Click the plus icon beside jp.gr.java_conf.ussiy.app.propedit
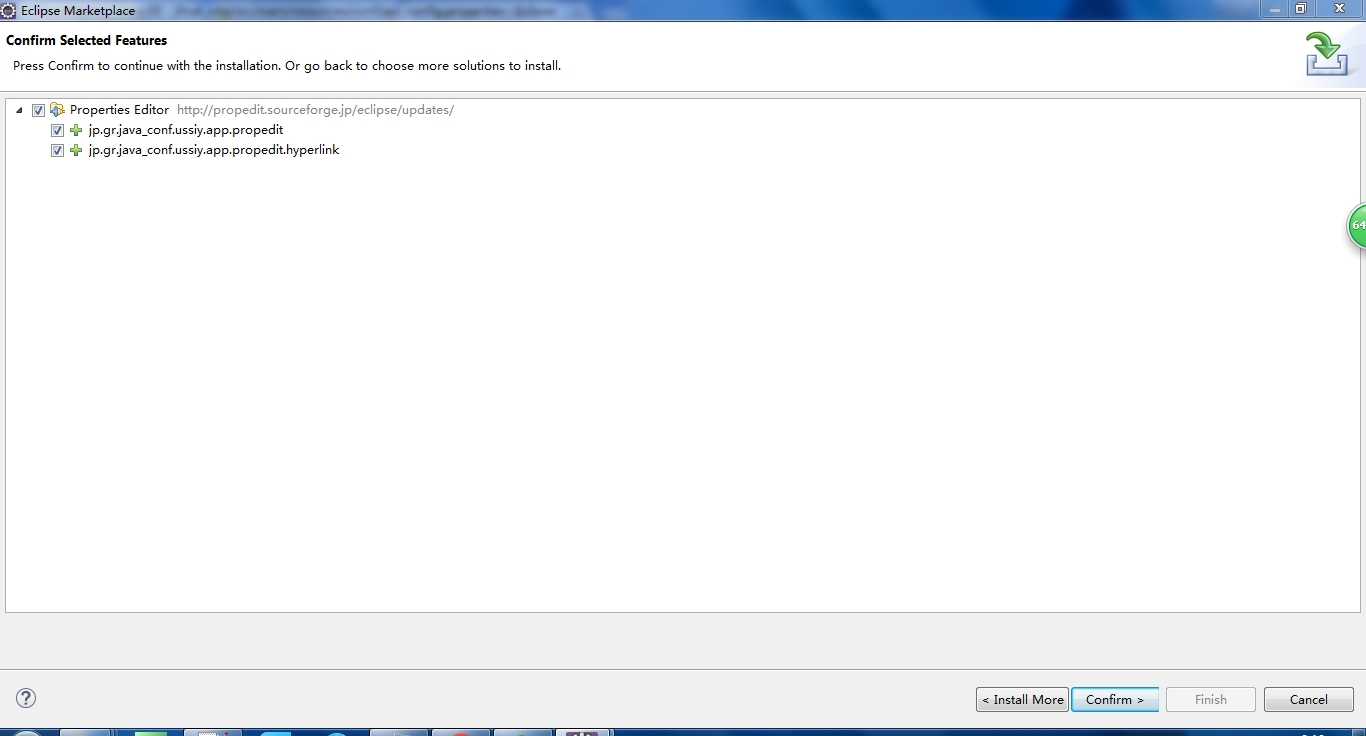 pyautogui.click(x=76, y=130)
